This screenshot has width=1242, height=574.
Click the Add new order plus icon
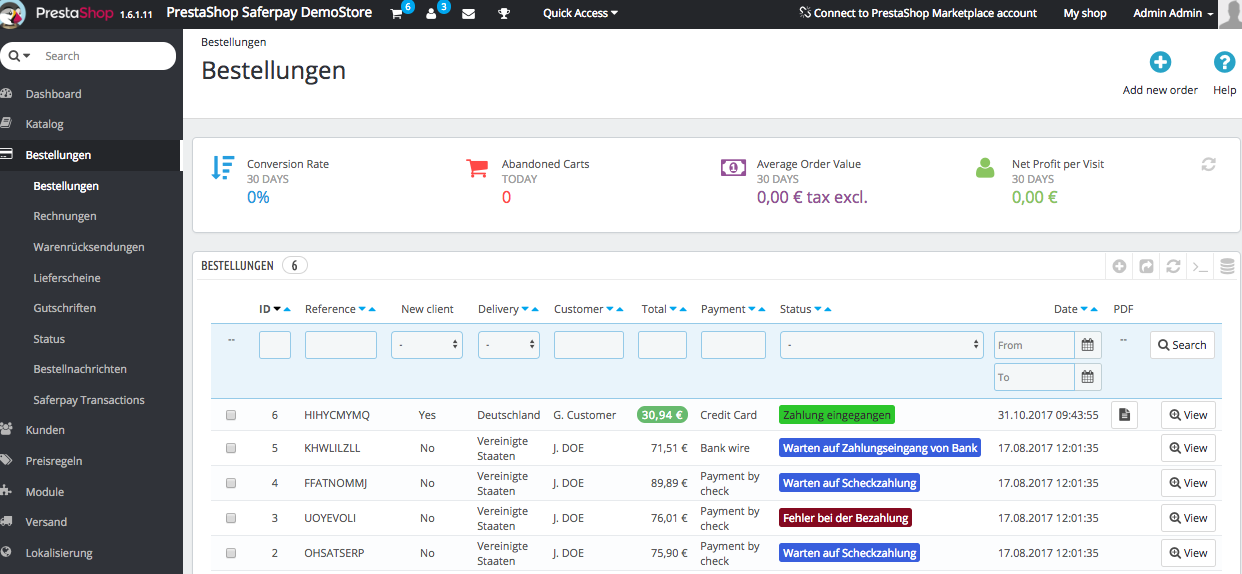pyautogui.click(x=1160, y=63)
